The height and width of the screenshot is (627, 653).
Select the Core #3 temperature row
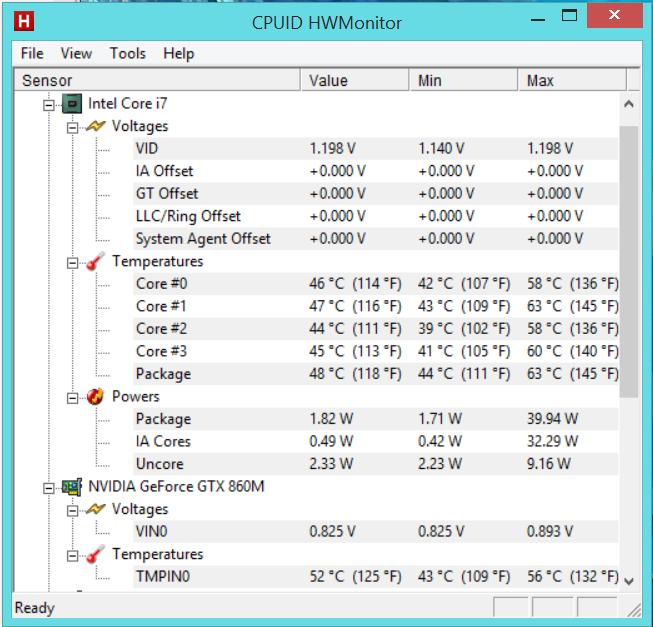376,351
